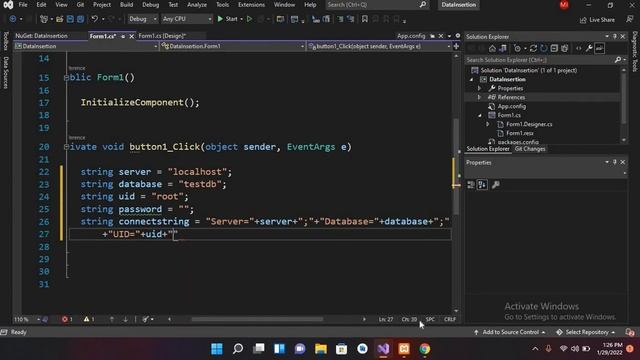The image size is (640, 360).
Task: Open Google Chrome from taskbar
Action: pos(424,349)
